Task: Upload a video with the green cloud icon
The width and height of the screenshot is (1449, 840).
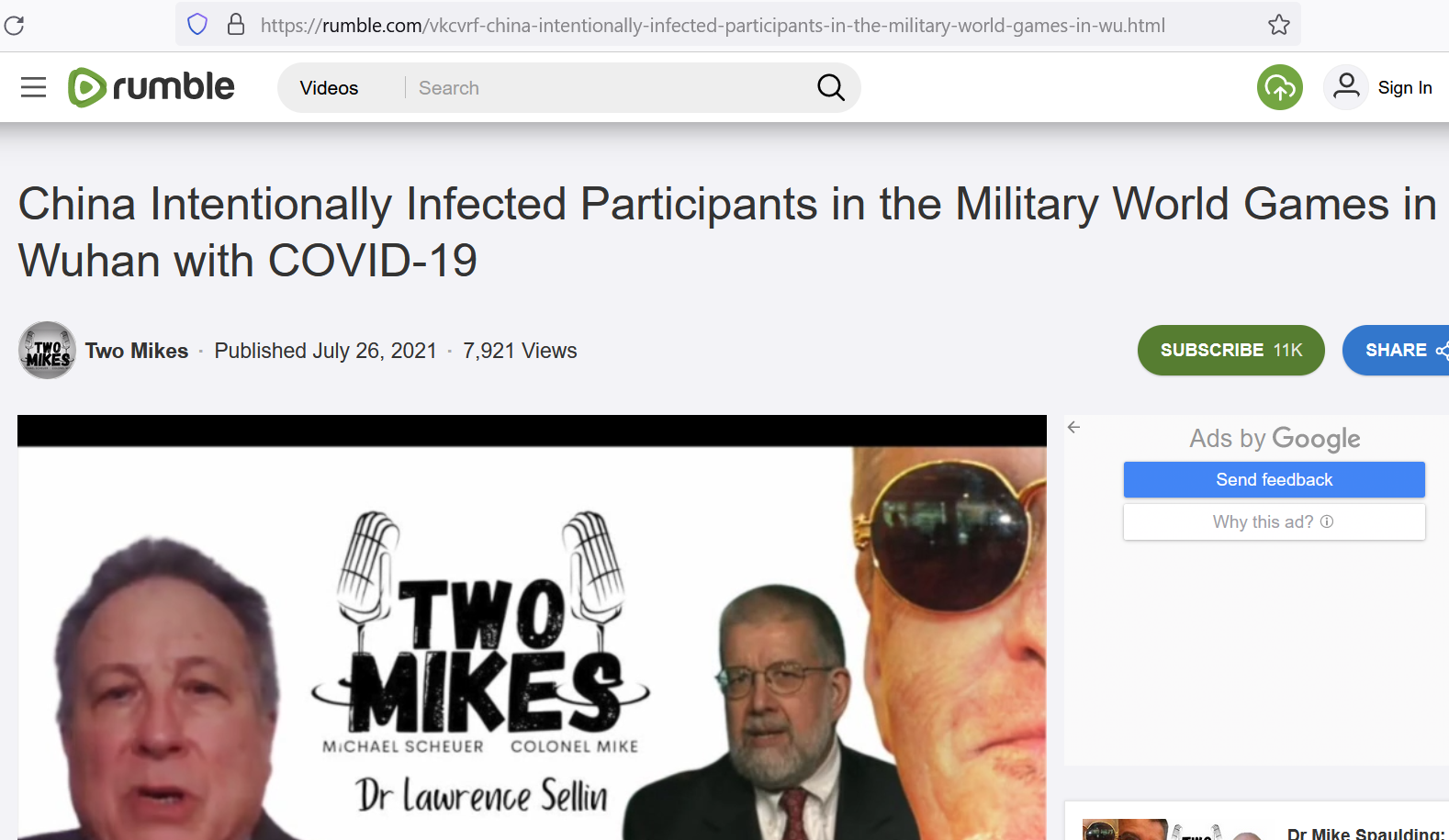Action: click(1280, 87)
